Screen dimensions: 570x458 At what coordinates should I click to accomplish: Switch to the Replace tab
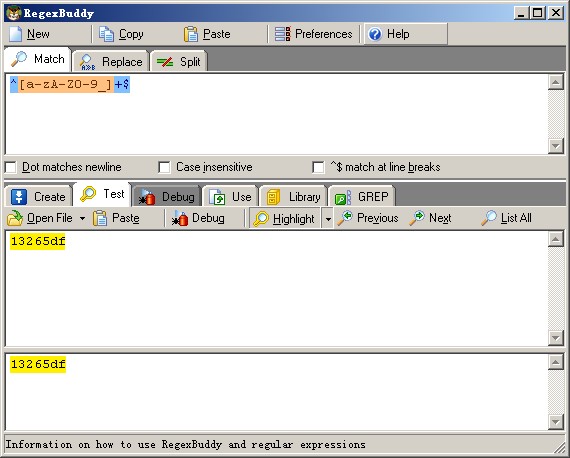pyautogui.click(x=112, y=62)
